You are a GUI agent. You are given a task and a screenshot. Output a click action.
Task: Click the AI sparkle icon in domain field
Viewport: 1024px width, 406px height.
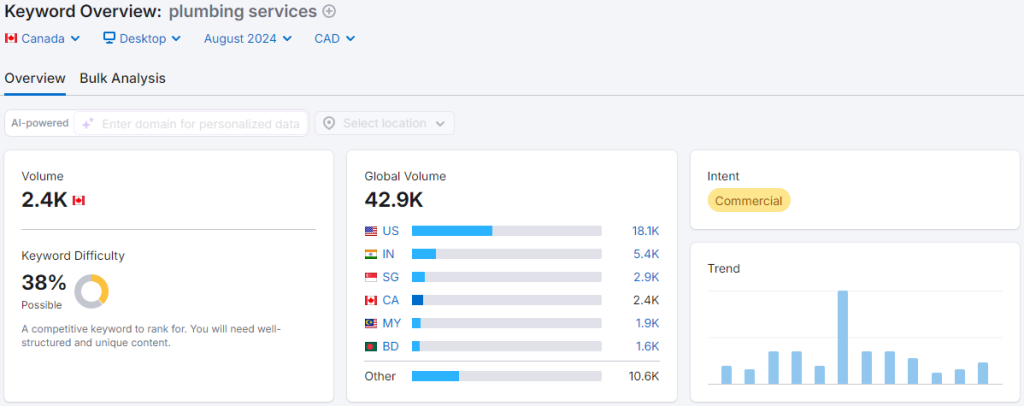(88, 123)
